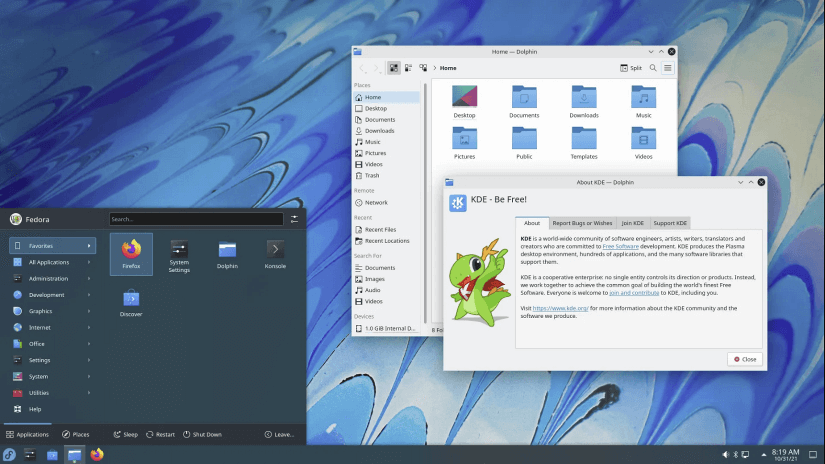This screenshot has width=825, height=464.
Task: Select Audio under Search For
Action: [x=387, y=290]
